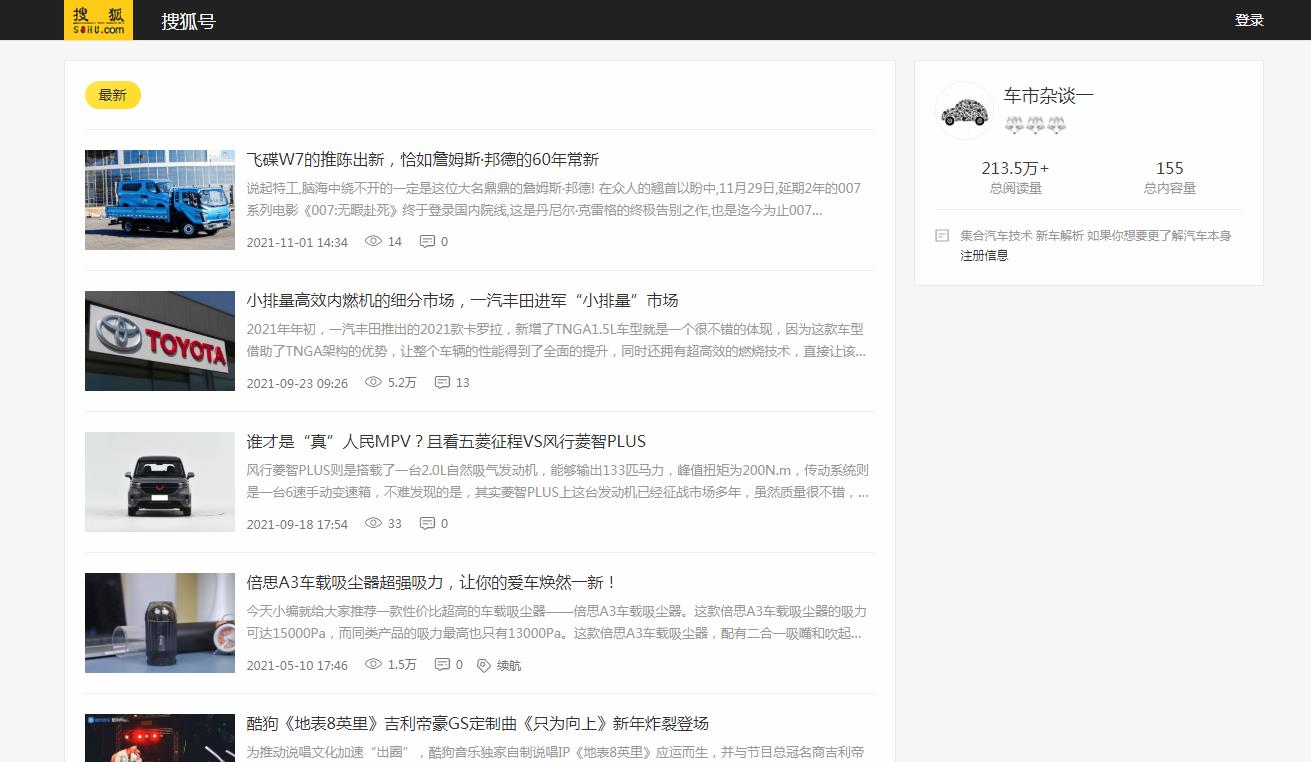The width and height of the screenshot is (1311, 762).
Task: Click the tag icon beside 续航
Action: point(484,665)
